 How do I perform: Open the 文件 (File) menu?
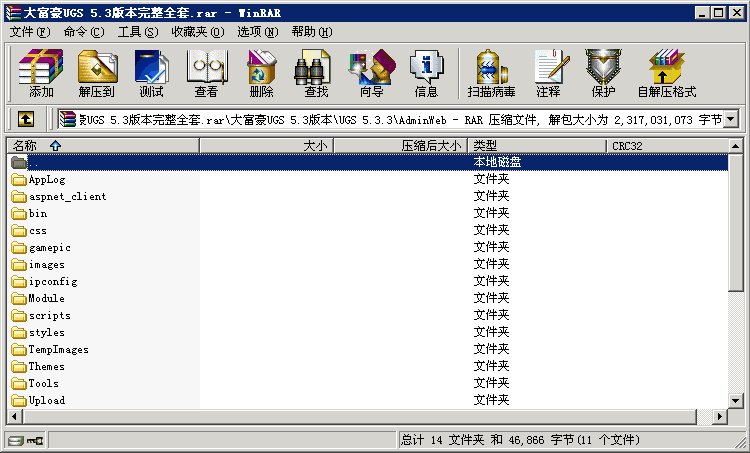pyautogui.click(x=29, y=32)
